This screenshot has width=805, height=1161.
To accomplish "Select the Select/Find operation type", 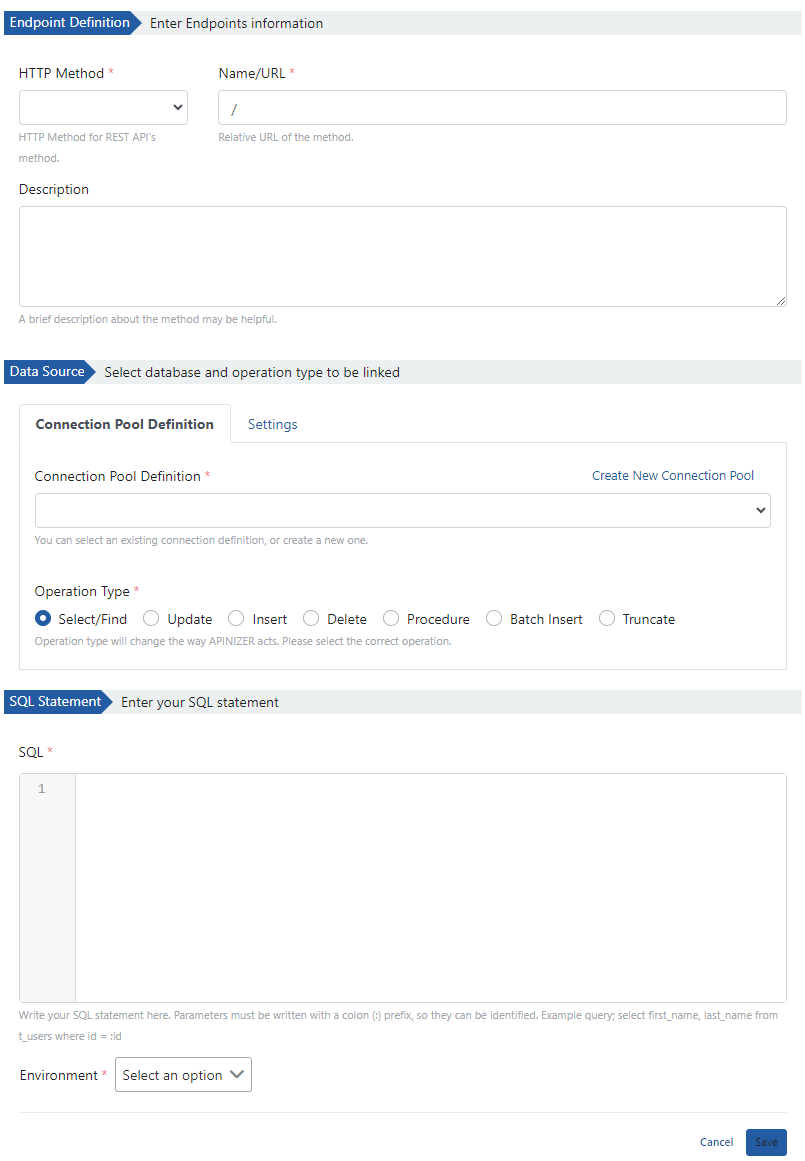I will tap(43, 619).
